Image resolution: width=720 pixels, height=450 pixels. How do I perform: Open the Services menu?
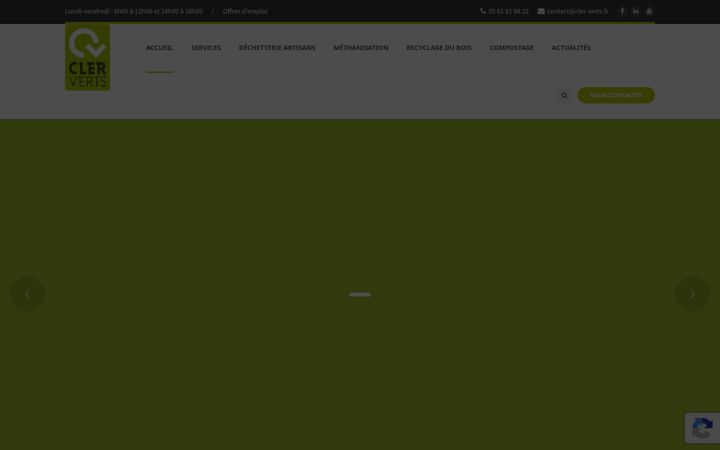206,48
